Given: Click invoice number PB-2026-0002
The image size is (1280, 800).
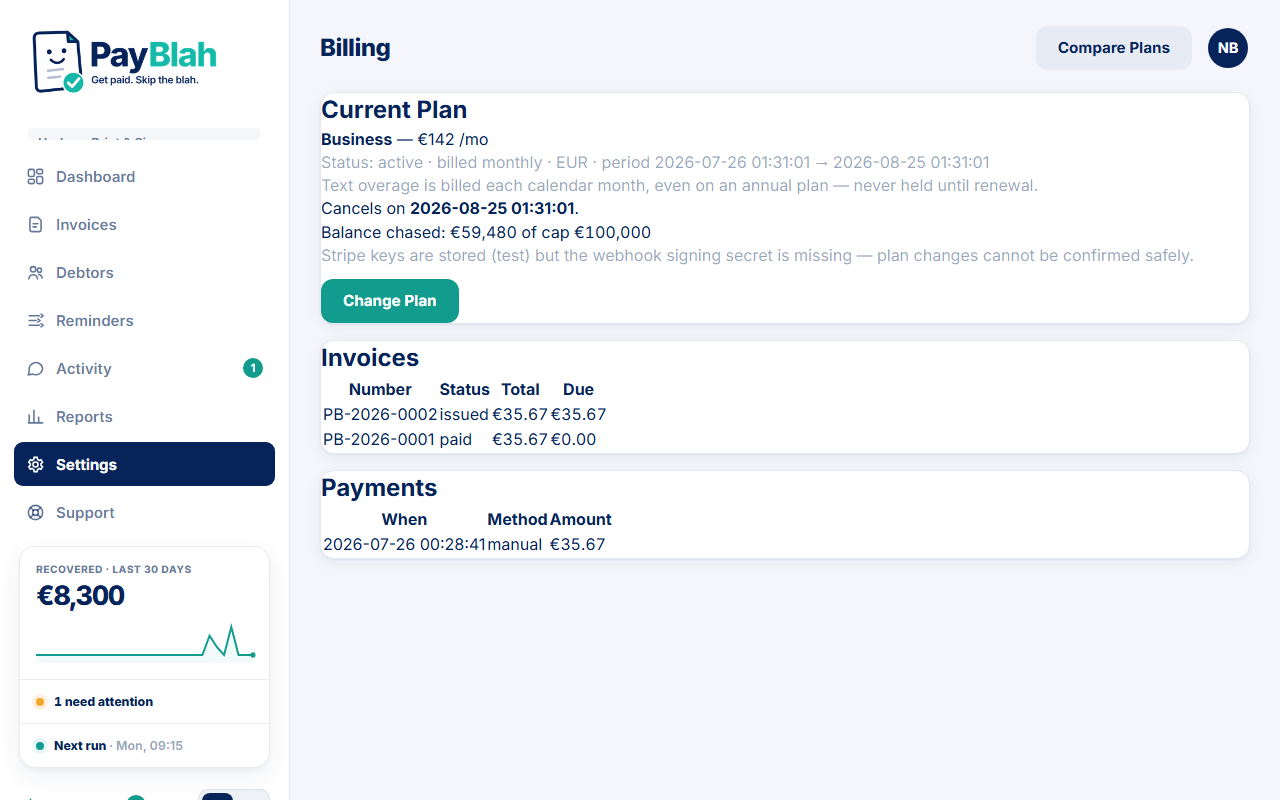Looking at the screenshot, I should coord(380,414).
